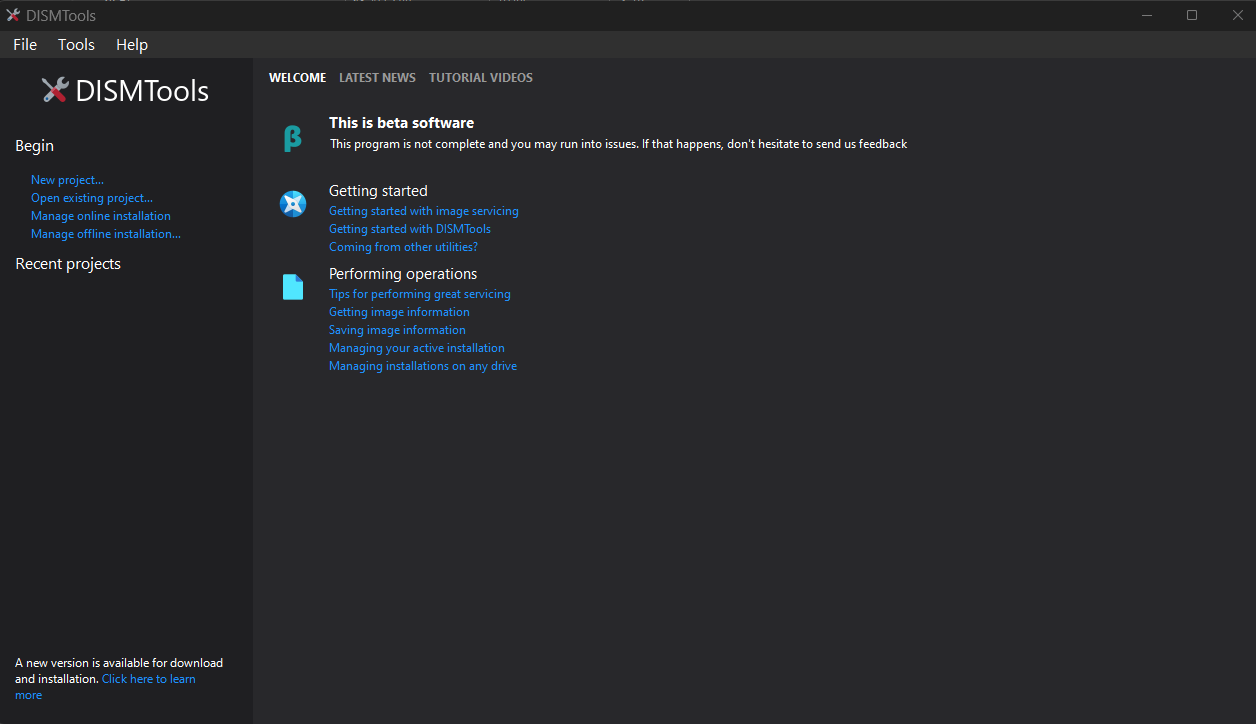Open existing project link in Begin section

pyautogui.click(x=92, y=198)
